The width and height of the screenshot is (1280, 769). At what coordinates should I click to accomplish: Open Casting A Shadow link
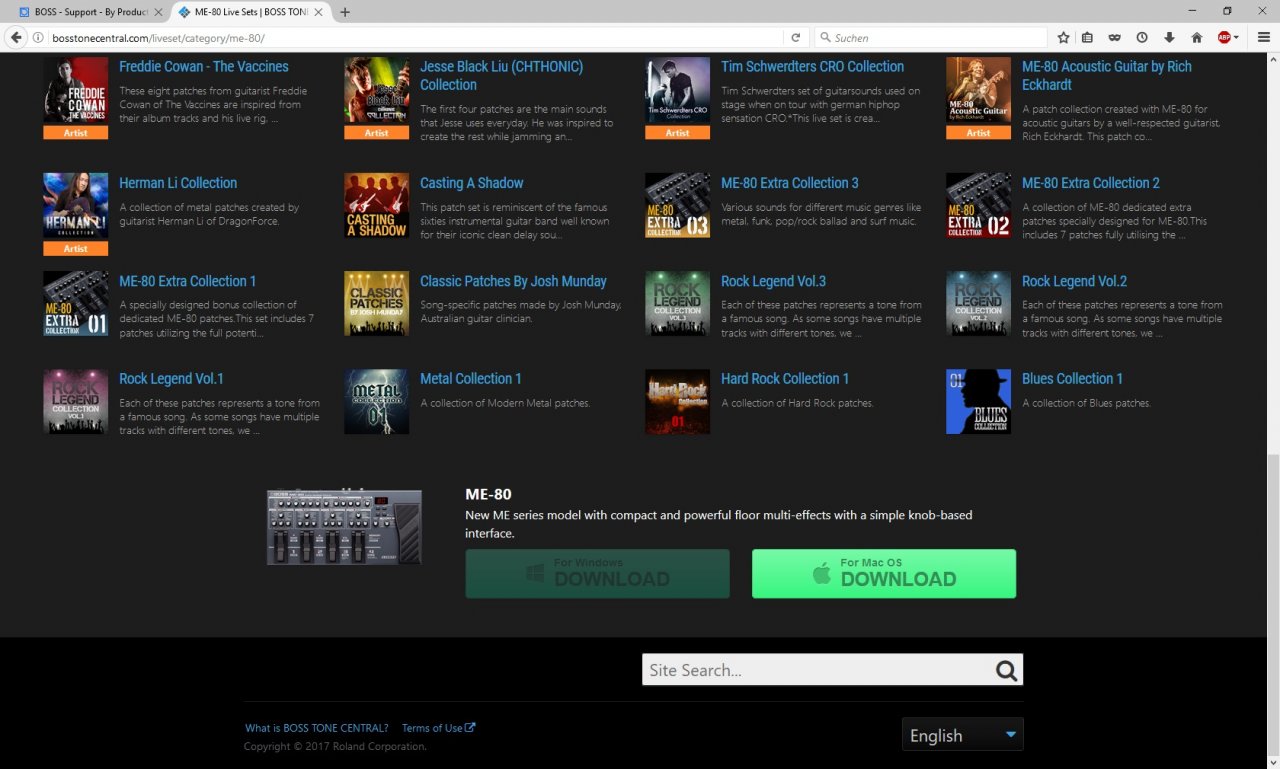tap(472, 183)
